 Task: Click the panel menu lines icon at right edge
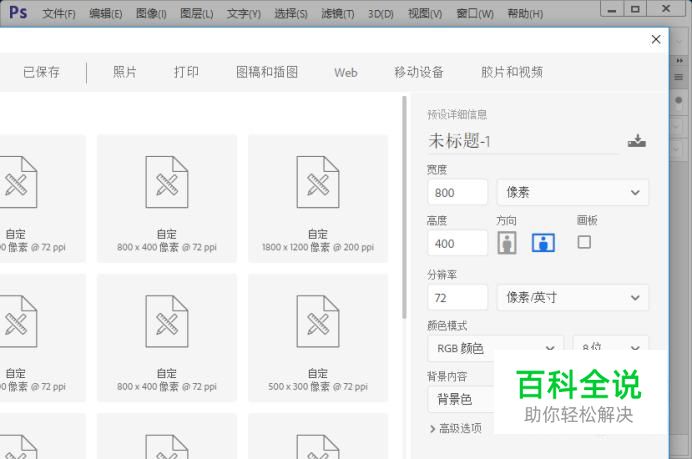point(679,77)
